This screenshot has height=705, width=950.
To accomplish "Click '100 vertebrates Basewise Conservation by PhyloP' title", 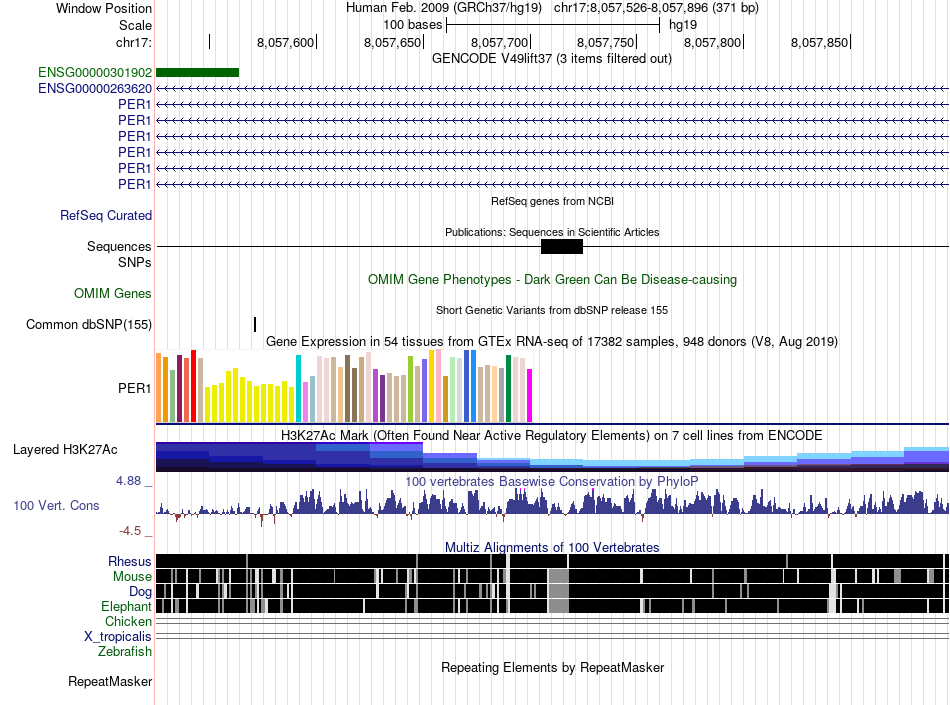I will coord(552,482).
